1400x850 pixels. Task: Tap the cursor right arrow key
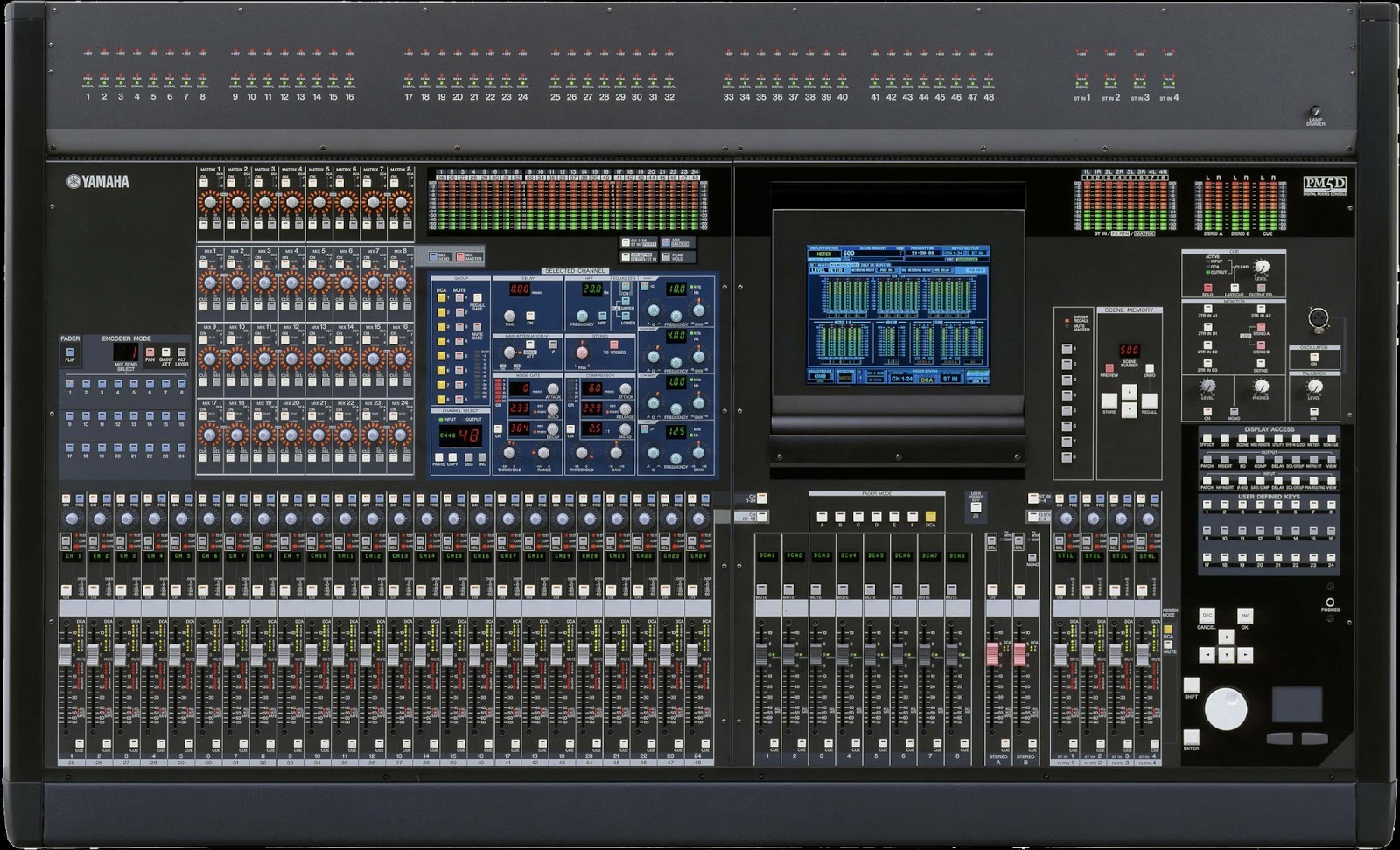pos(1245,654)
